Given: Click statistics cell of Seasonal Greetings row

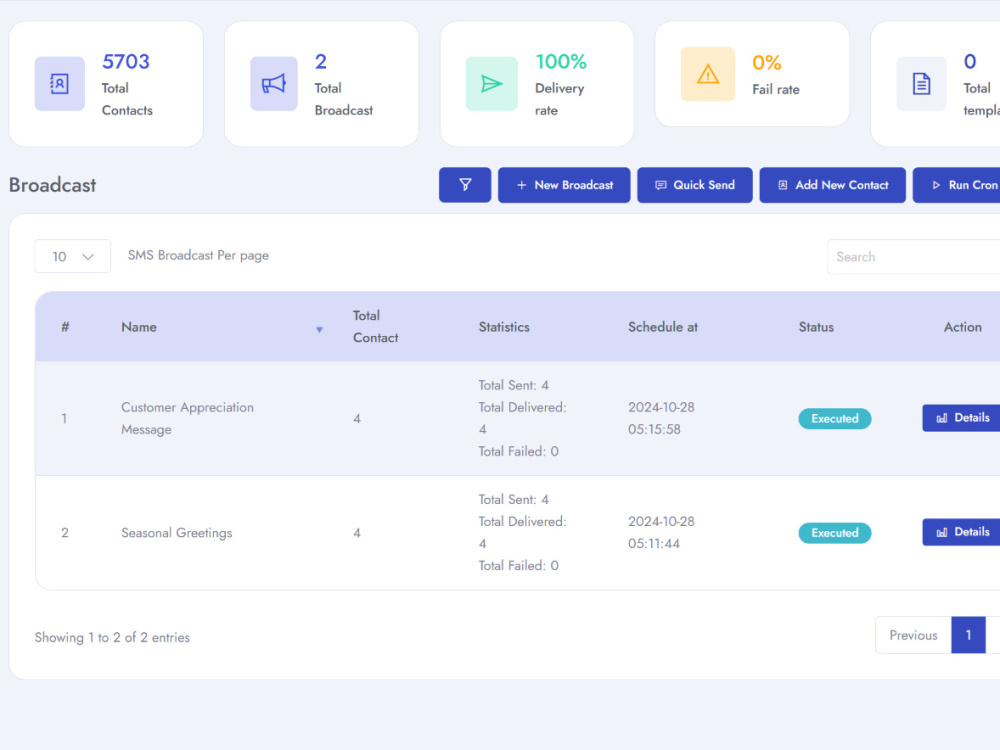Looking at the screenshot, I should click(522, 533).
